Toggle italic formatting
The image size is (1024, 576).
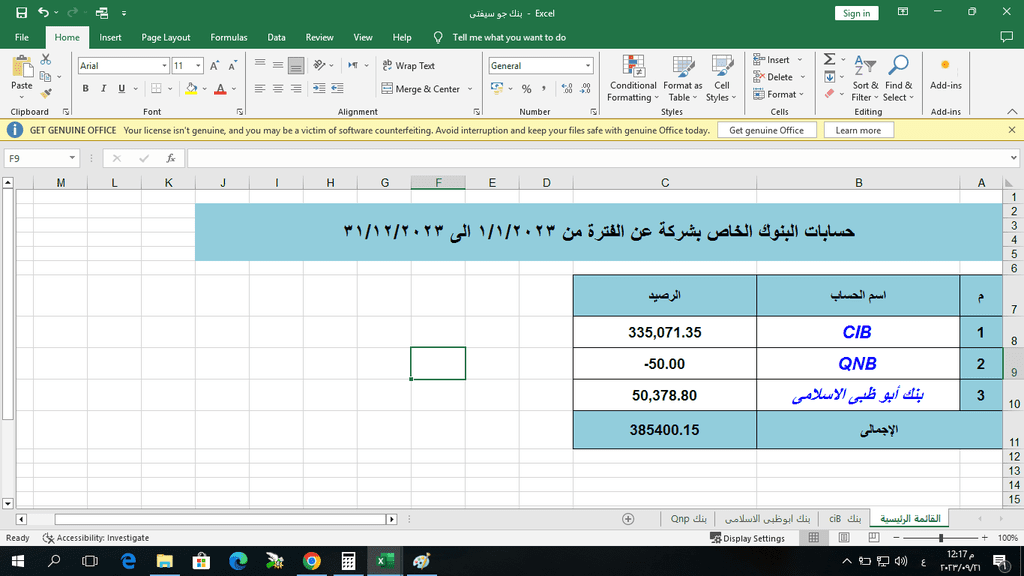point(103,88)
